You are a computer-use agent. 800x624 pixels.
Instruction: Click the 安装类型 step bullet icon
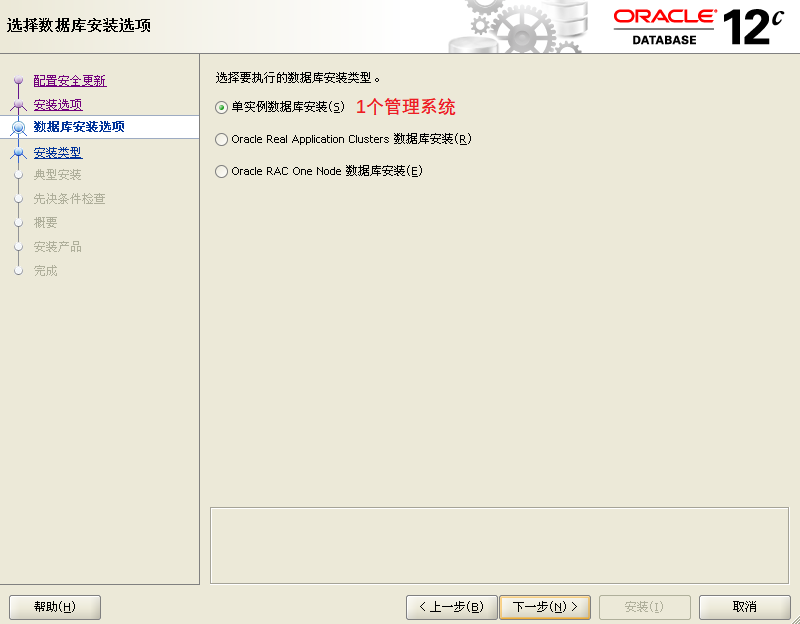(18, 153)
